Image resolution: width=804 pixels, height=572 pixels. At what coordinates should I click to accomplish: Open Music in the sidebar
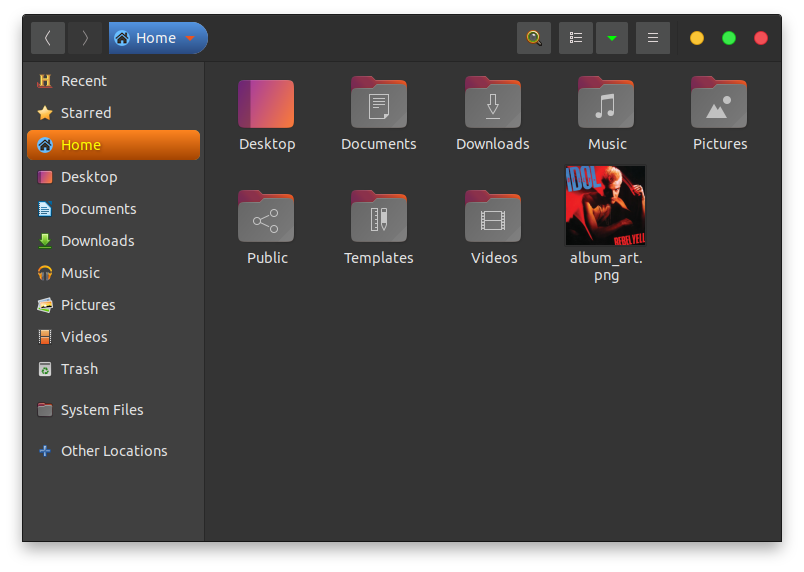tap(113, 273)
